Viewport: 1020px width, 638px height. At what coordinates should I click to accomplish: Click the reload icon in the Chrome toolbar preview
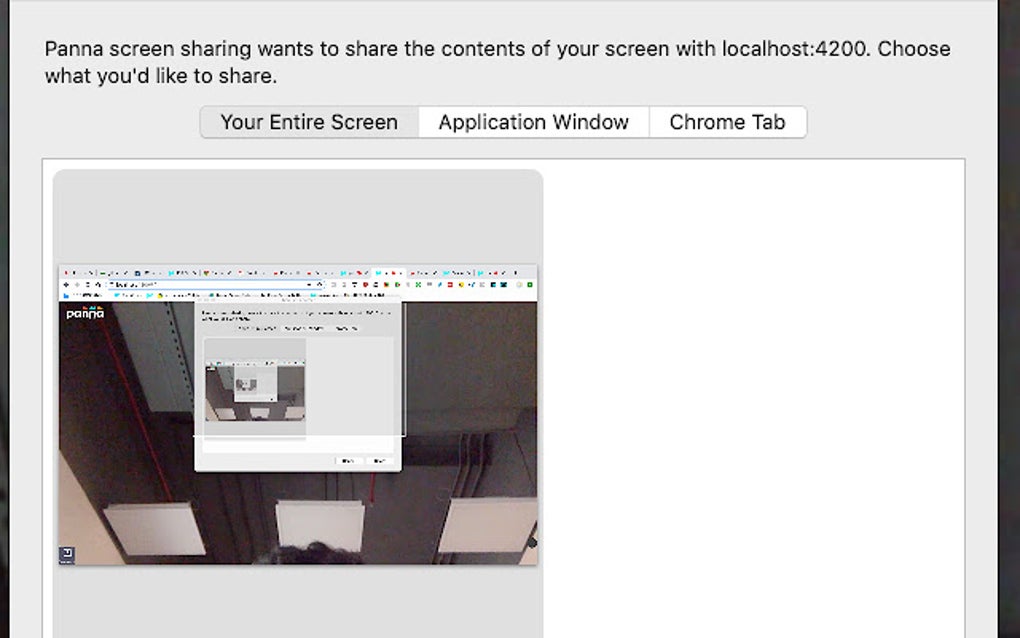click(88, 285)
